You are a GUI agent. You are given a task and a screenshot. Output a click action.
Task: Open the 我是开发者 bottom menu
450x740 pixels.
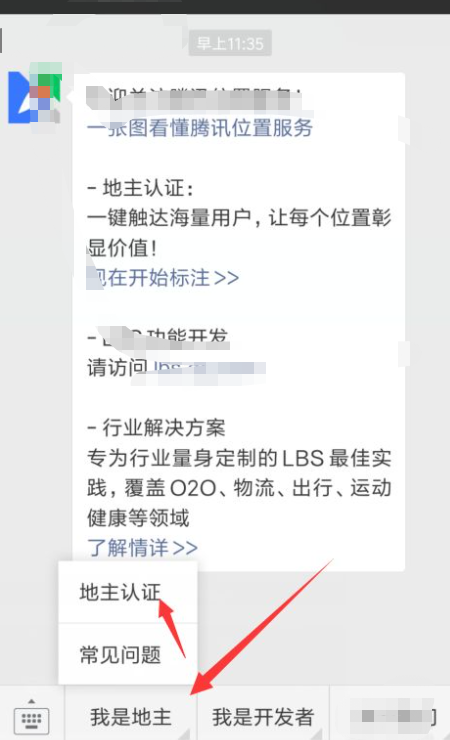(263, 717)
